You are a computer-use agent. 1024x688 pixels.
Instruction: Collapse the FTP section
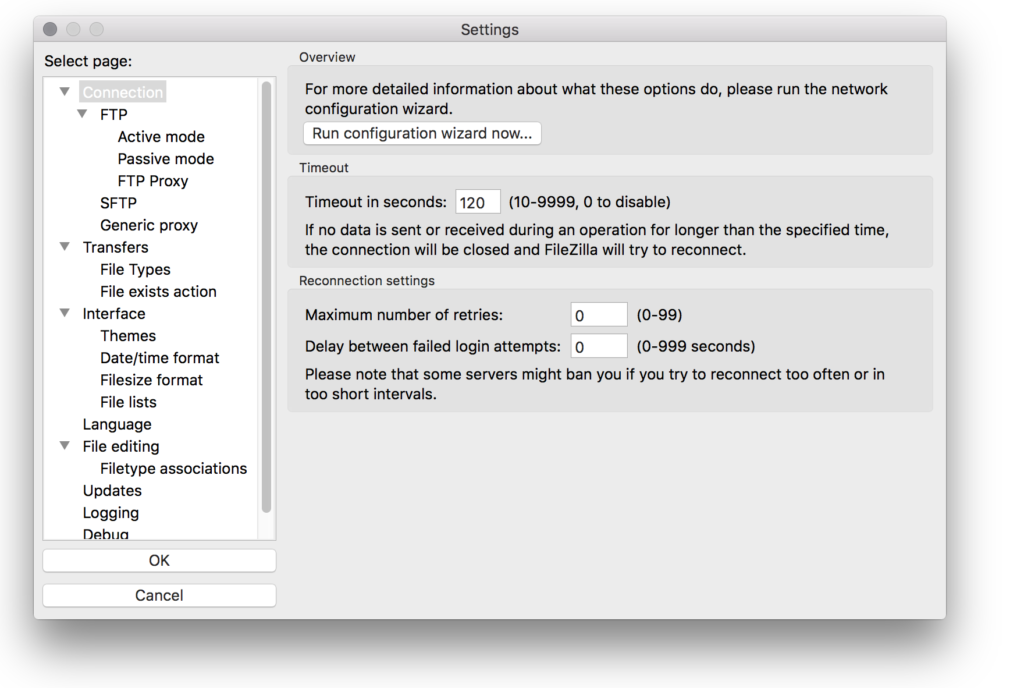point(82,114)
